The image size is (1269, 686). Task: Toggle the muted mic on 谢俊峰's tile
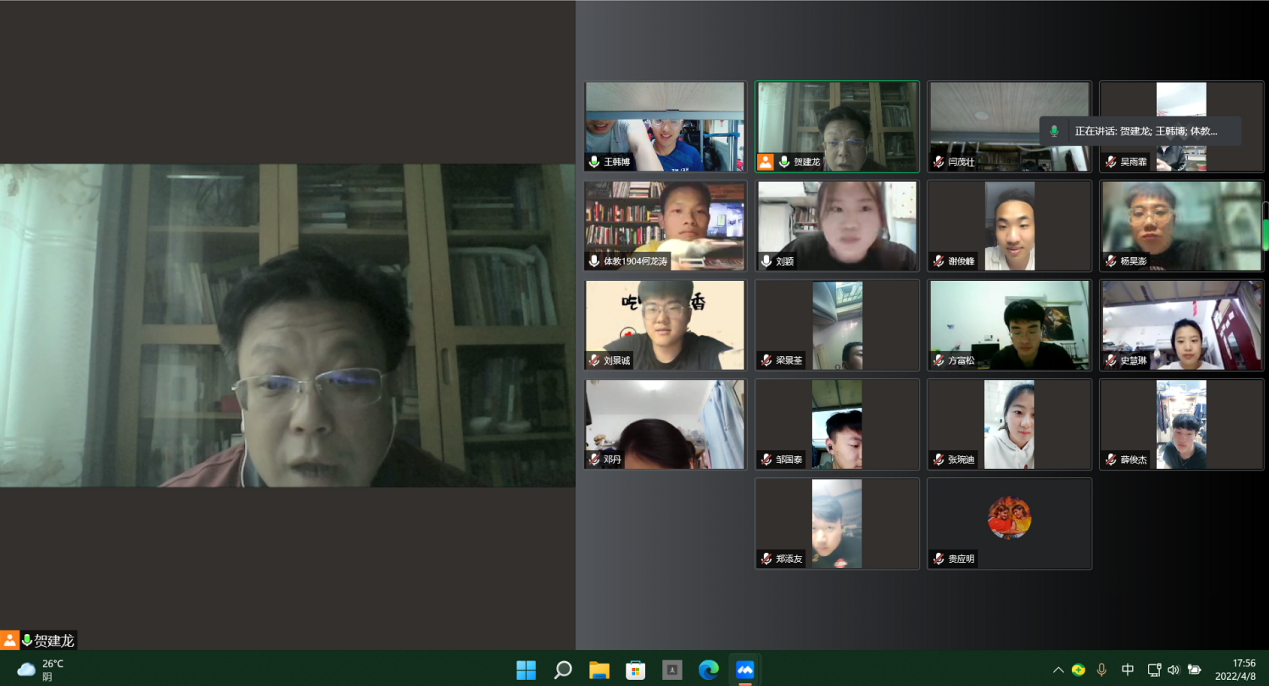[938, 261]
